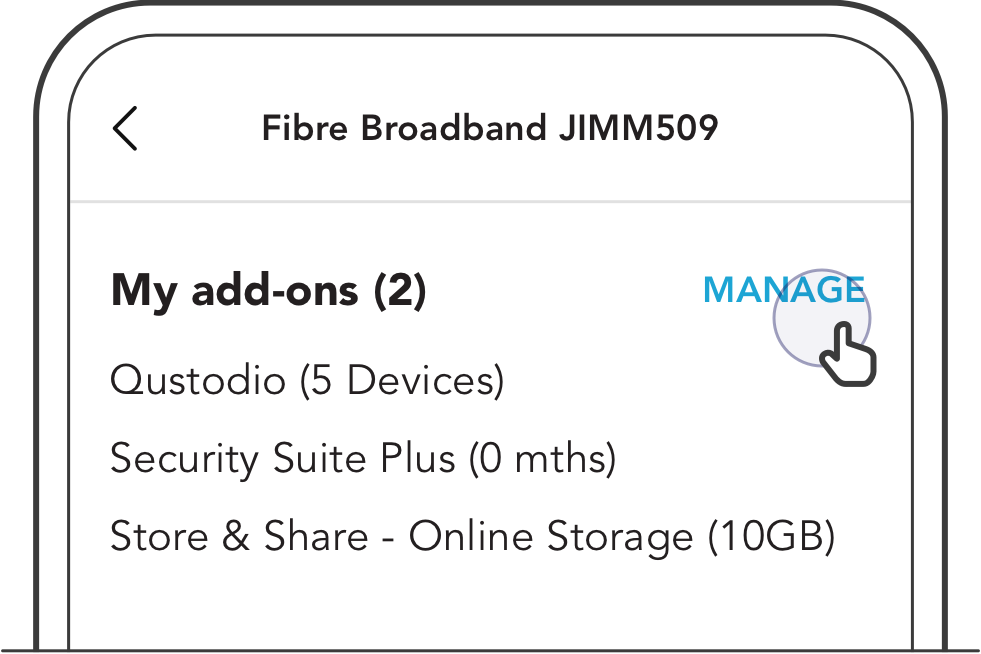Tap the (0 mths) text on Security Suite
Viewport: 981px width, 654px height.
(542, 458)
